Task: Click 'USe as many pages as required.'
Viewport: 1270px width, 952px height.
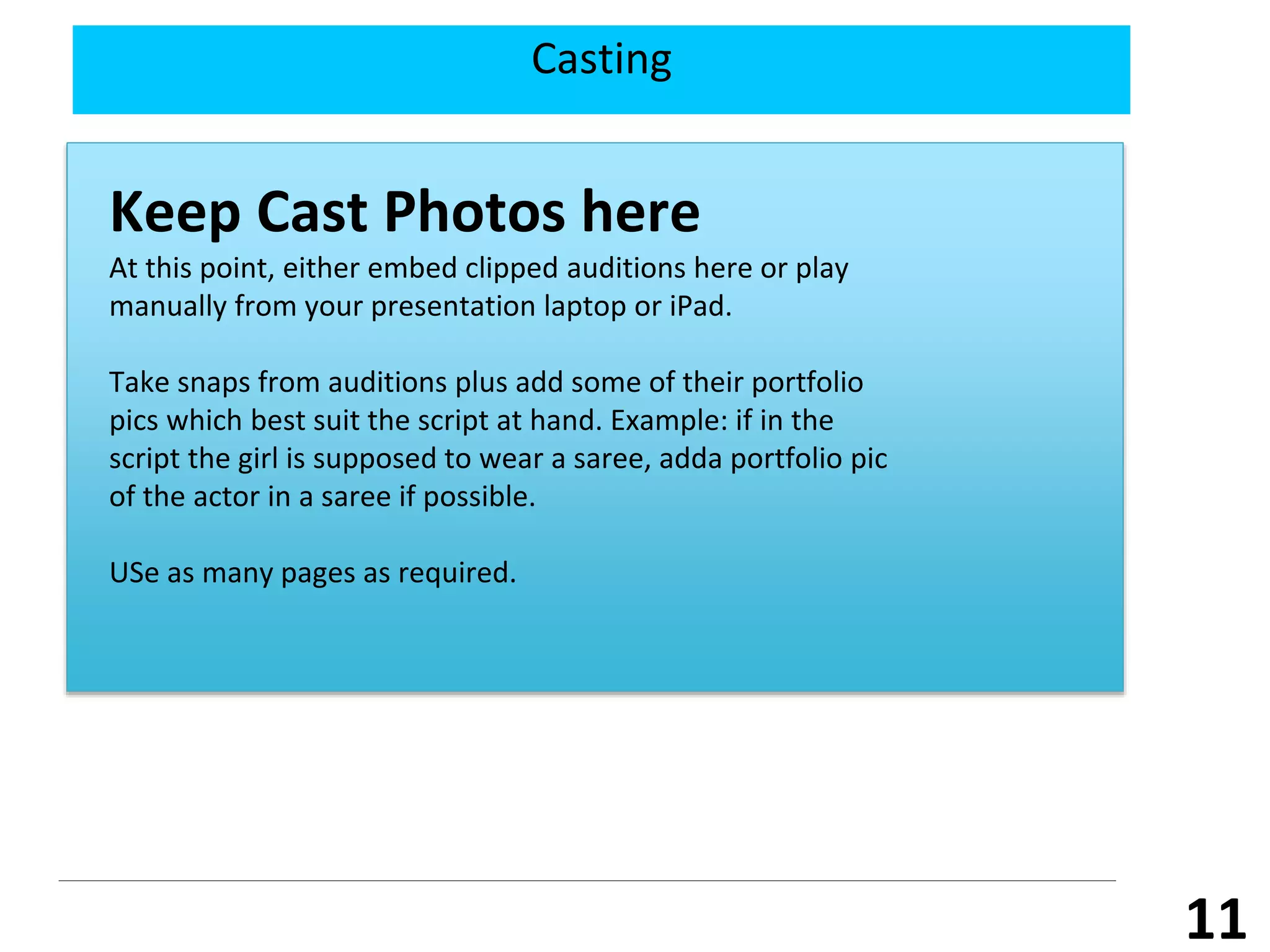Action: tap(313, 573)
